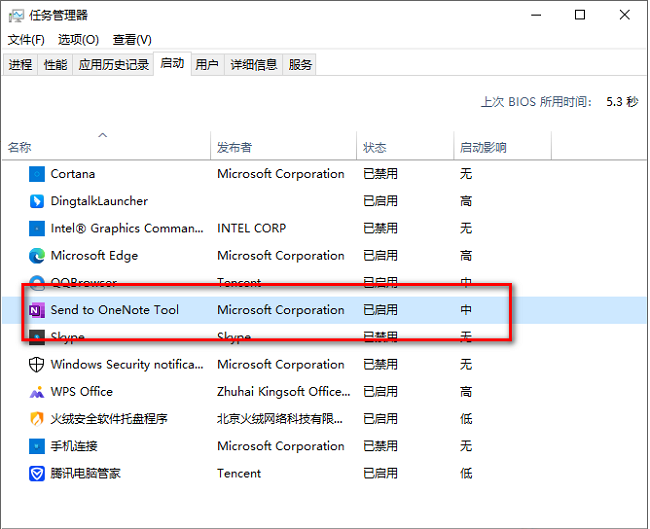650x529 pixels.
Task: Click INTEL CORP publisher cell
Action: [252, 228]
